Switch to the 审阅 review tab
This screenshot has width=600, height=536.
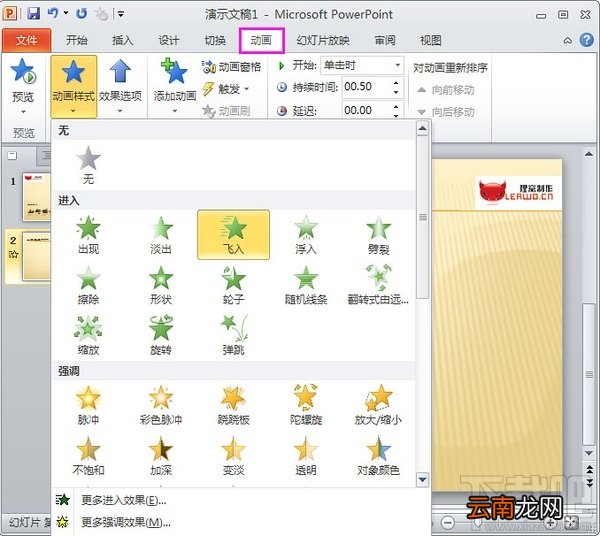385,40
